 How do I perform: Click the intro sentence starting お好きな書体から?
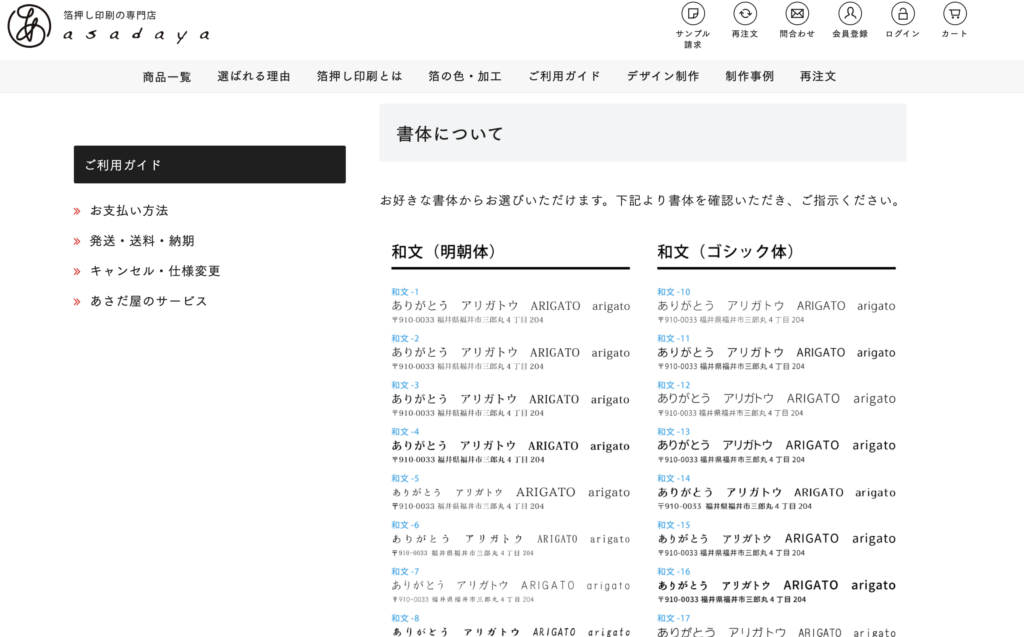(x=640, y=201)
